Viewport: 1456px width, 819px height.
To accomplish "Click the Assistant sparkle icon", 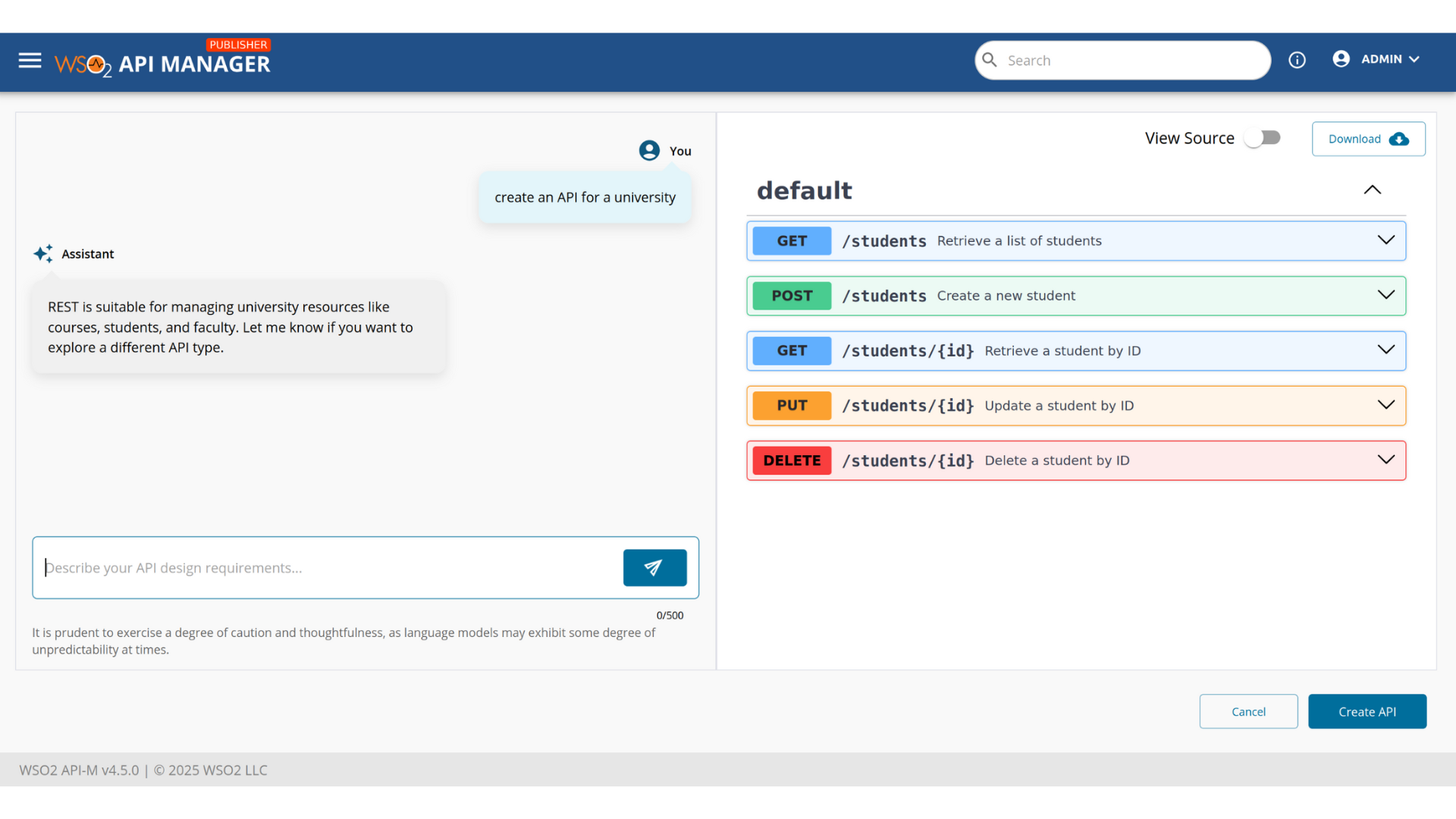I will (43, 254).
